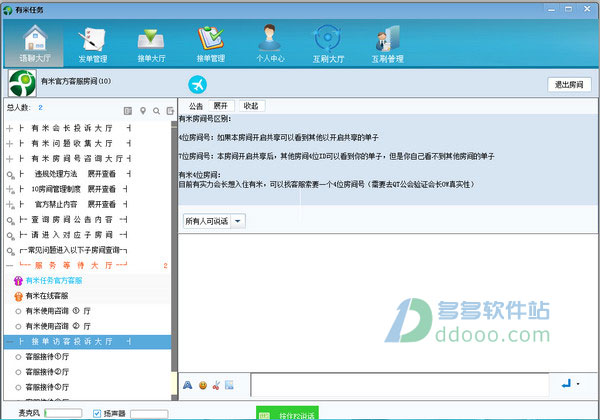Viewport: 600px width, 420px height.
Task: Open send options arrow beside enter button
Action: tap(578, 384)
